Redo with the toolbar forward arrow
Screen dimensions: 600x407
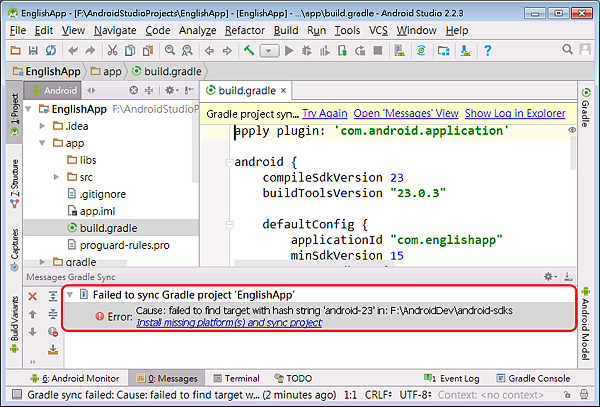(x=90, y=50)
